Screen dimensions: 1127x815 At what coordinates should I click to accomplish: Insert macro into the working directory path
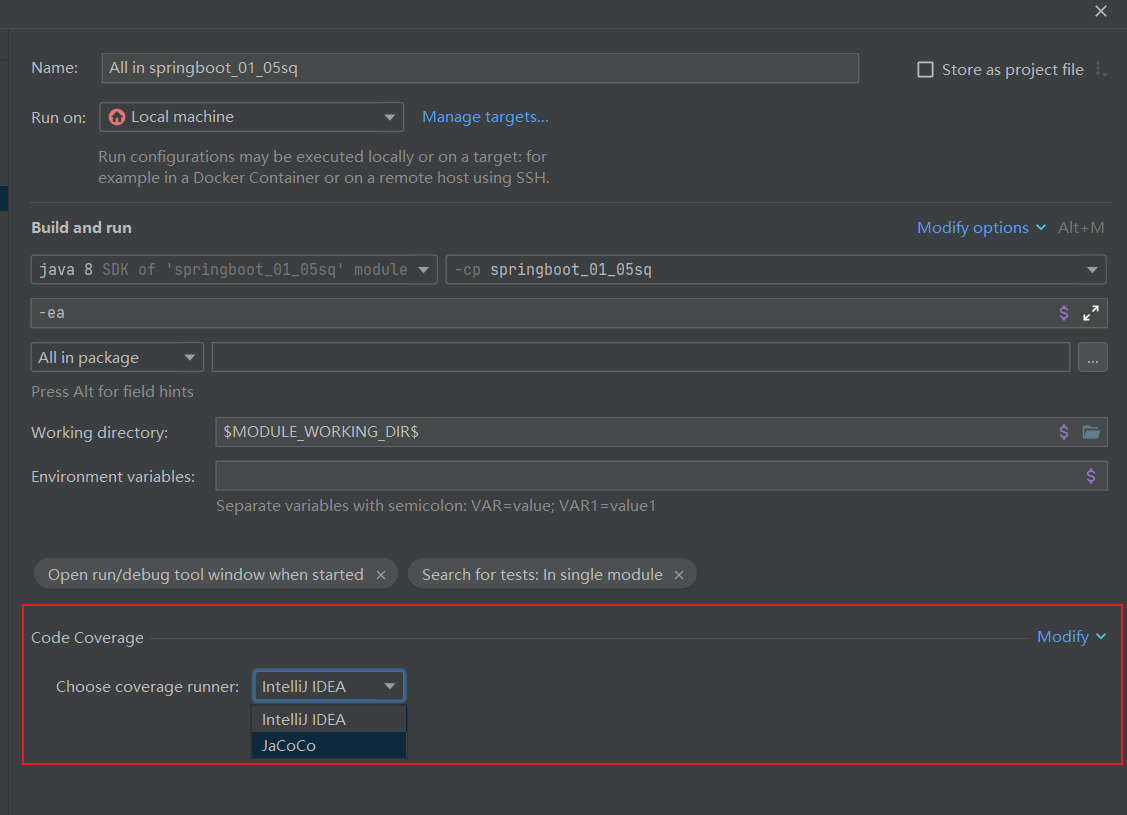pos(1063,432)
